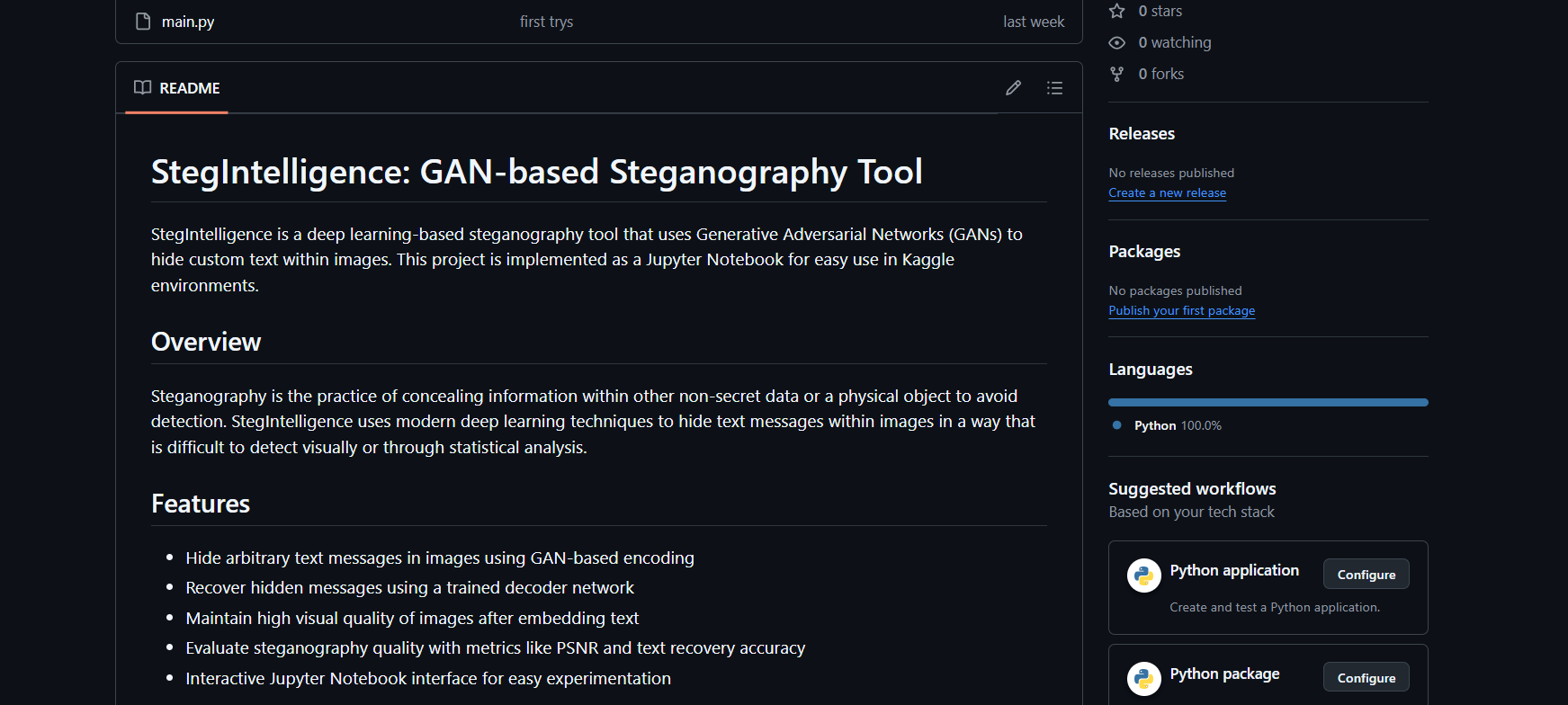The width and height of the screenshot is (1568, 705).
Task: Click 'Based on your tech stack' text
Action: point(1191,512)
